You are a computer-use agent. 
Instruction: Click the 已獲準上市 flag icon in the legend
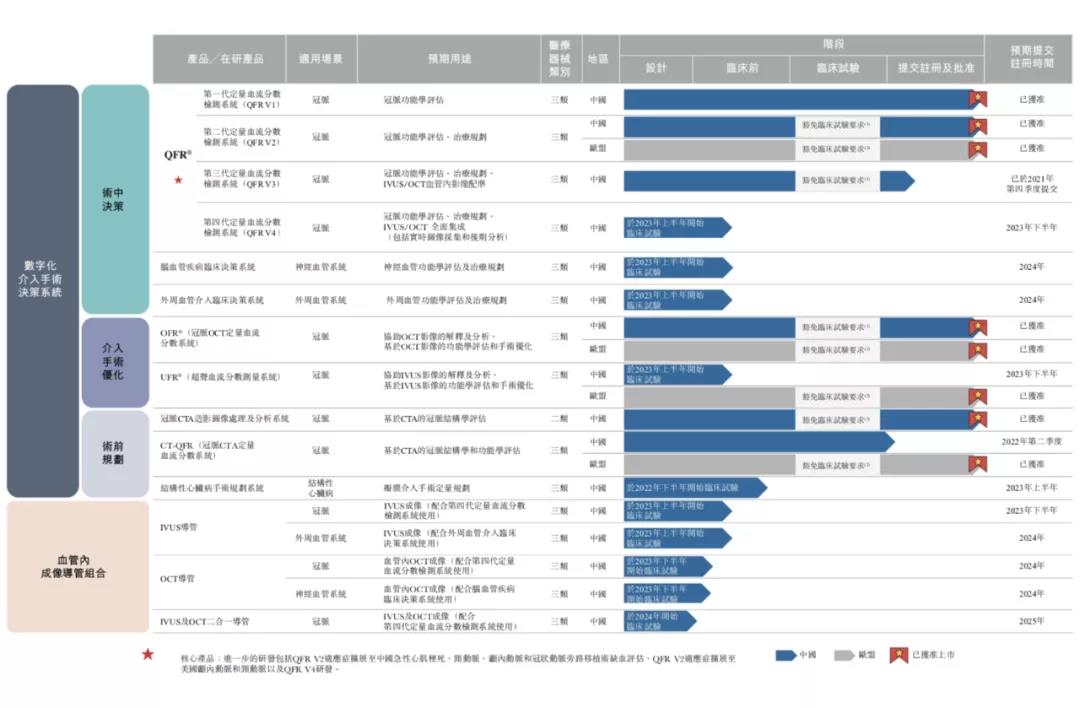[x=896, y=656]
